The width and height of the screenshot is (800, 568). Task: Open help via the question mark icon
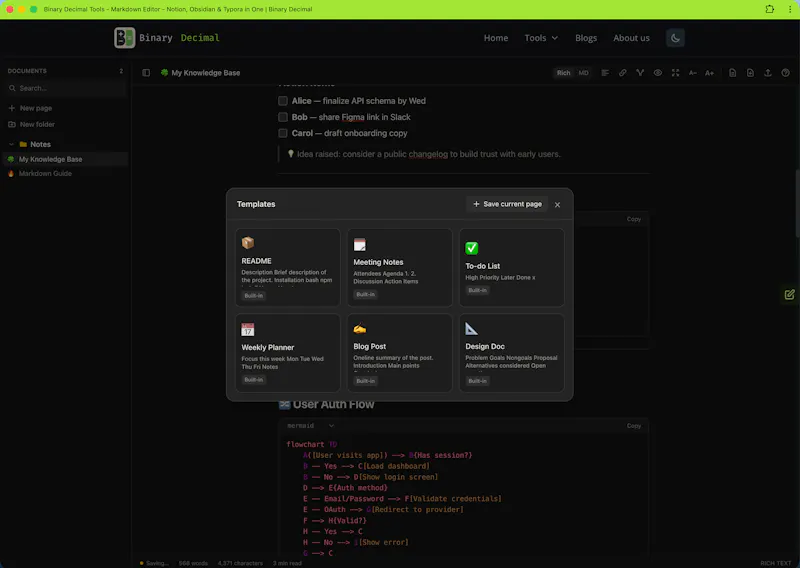coord(786,73)
